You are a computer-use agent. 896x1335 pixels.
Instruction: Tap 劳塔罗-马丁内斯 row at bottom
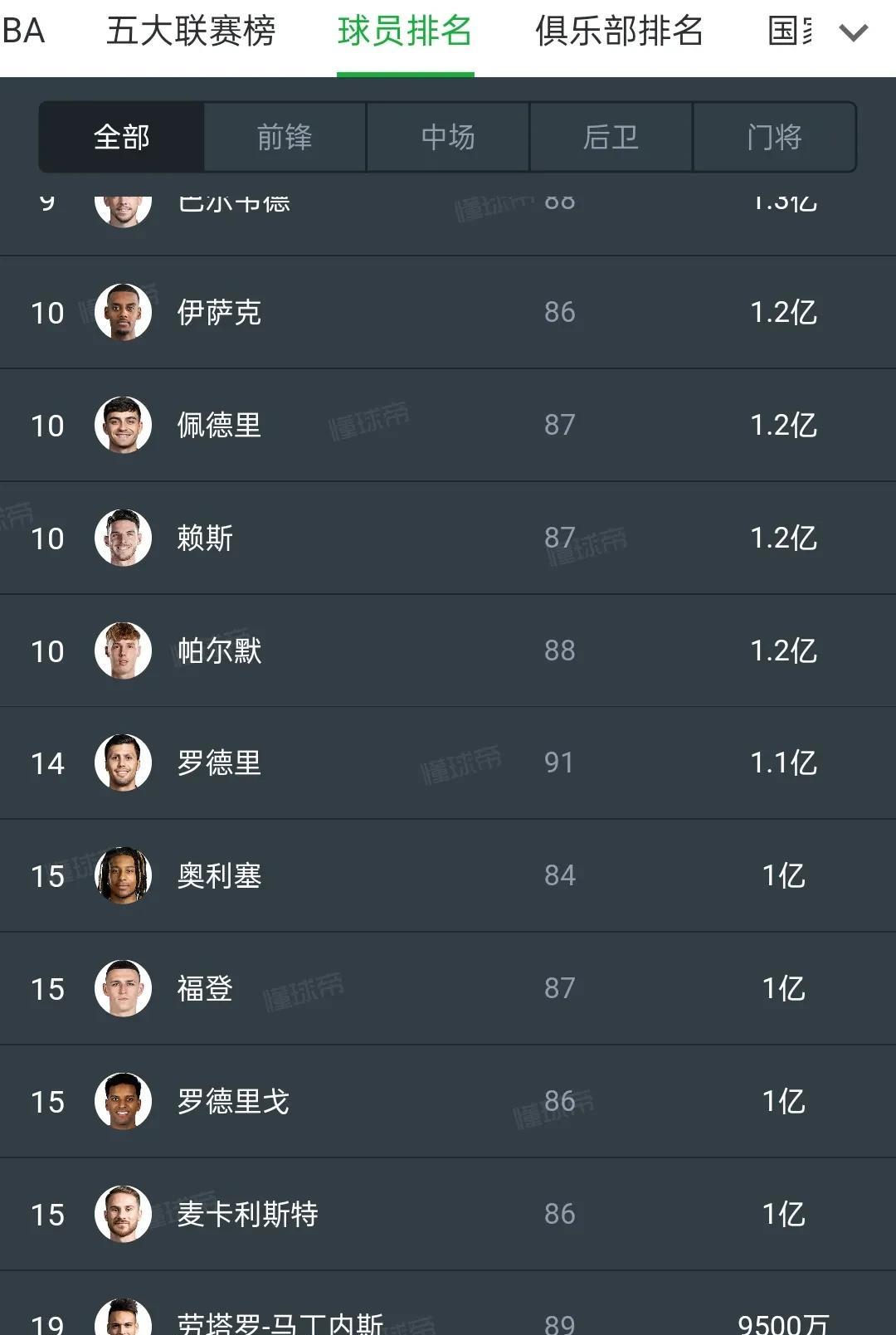click(x=448, y=1306)
